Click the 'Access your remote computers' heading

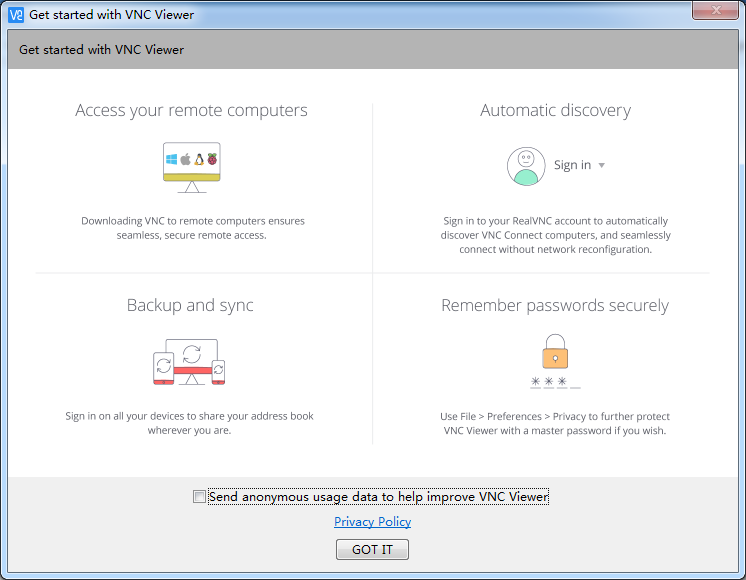pos(191,110)
